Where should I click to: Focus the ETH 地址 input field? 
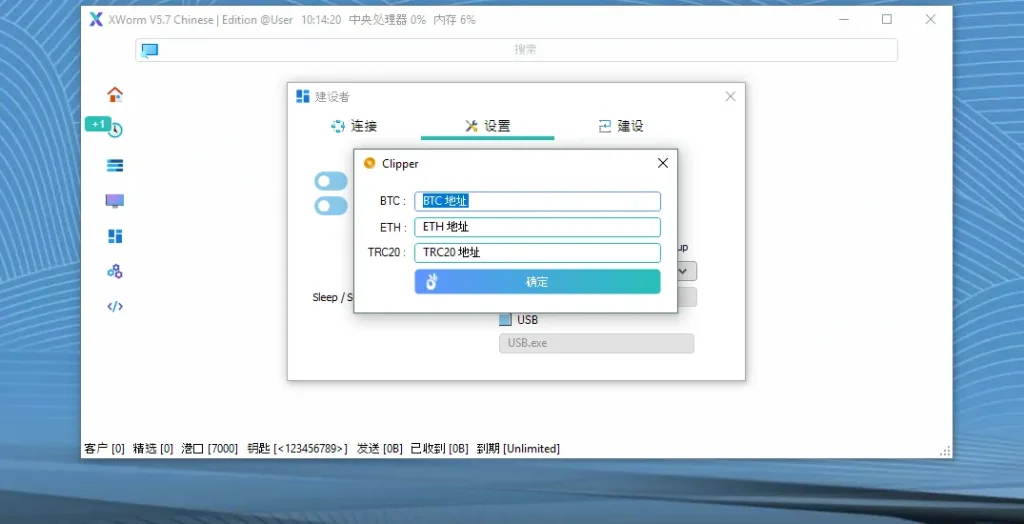[x=537, y=227]
